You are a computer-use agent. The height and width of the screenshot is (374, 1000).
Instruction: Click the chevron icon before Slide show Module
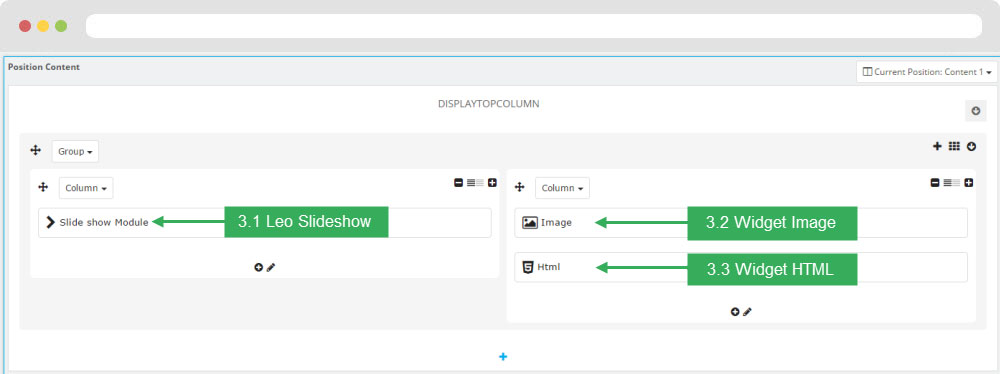[x=51, y=222]
